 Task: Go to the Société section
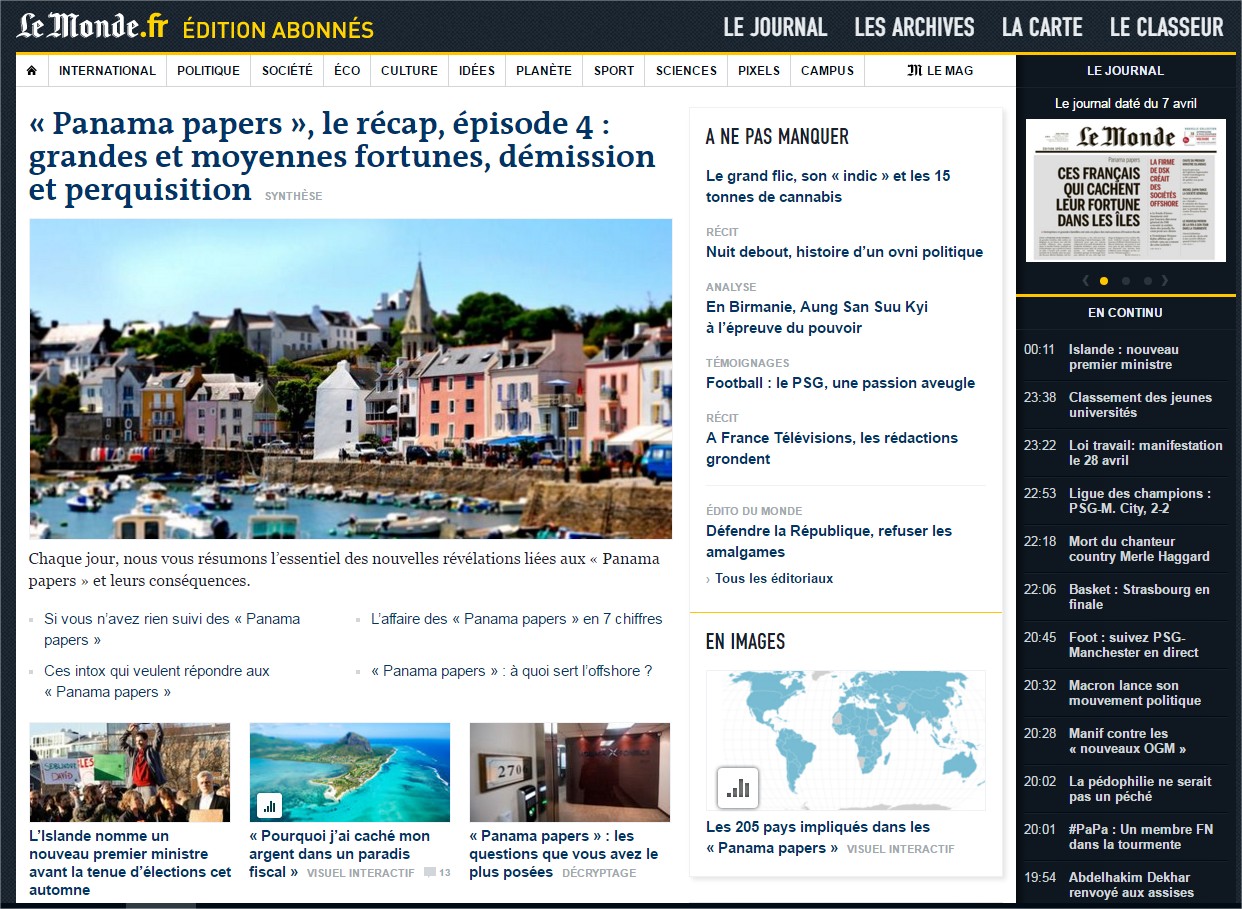point(287,70)
